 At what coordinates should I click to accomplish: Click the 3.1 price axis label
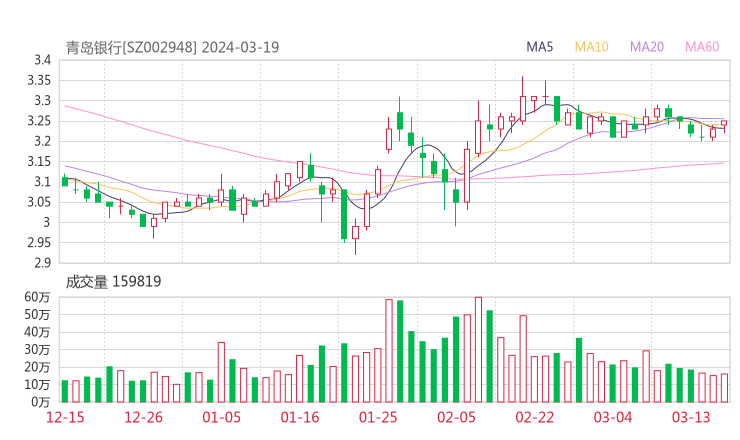42,182
